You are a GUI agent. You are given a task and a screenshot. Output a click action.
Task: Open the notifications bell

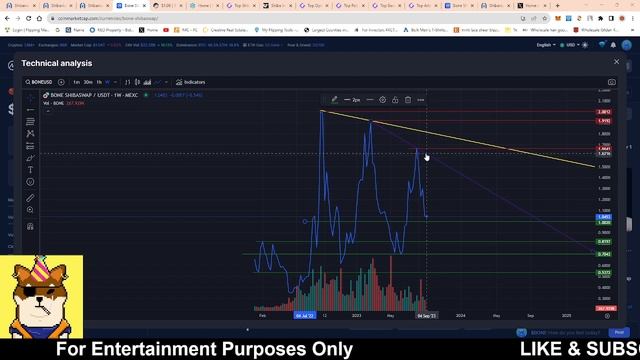[613, 45]
